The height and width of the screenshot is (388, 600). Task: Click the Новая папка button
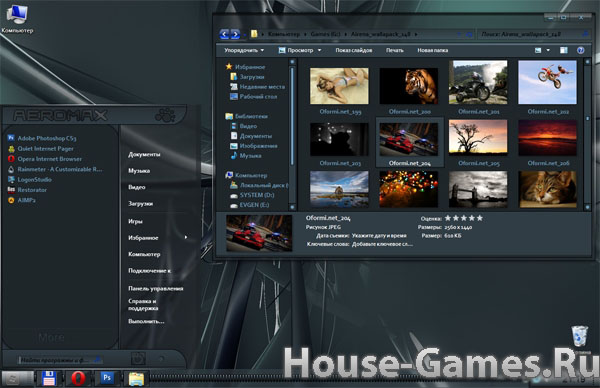pyautogui.click(x=432, y=51)
